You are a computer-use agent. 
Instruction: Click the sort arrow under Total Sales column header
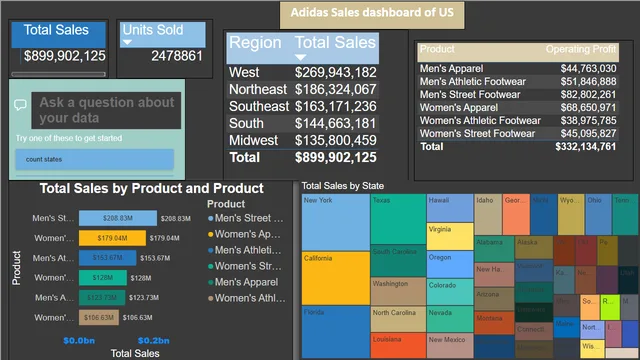click(x=300, y=57)
